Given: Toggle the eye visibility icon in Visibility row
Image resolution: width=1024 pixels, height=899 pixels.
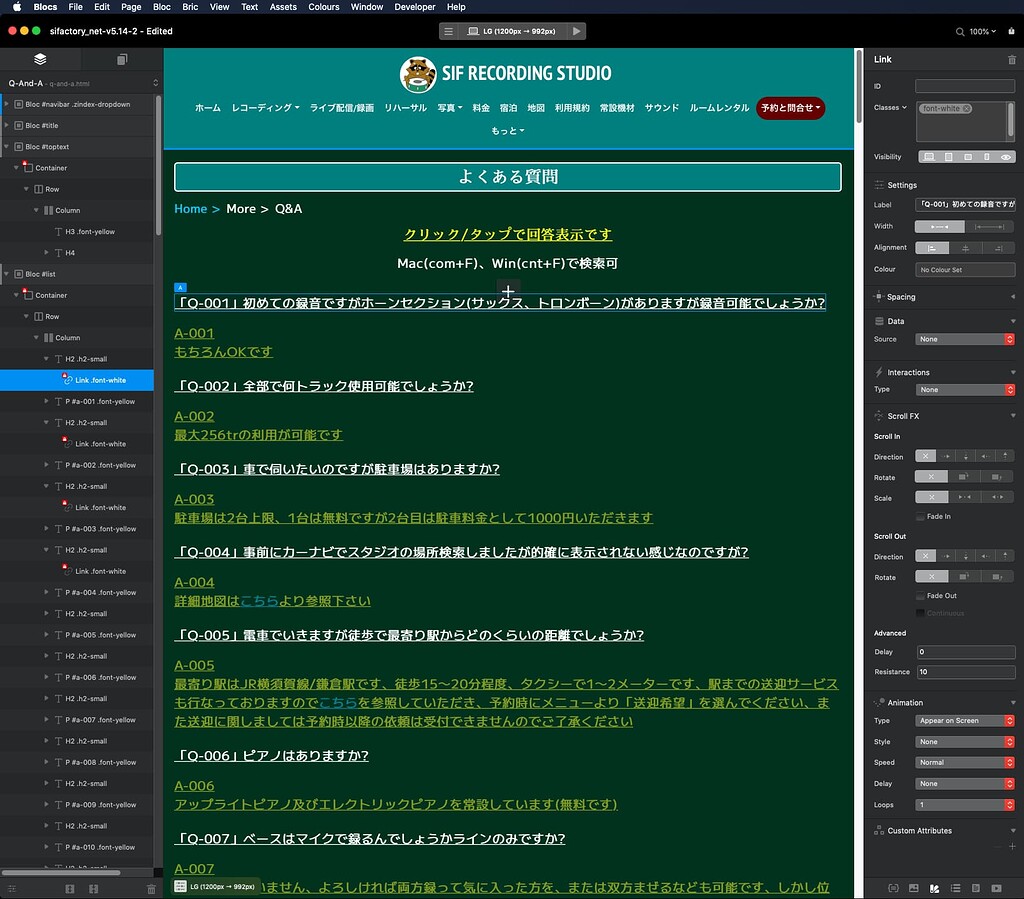Looking at the screenshot, I should point(1006,157).
